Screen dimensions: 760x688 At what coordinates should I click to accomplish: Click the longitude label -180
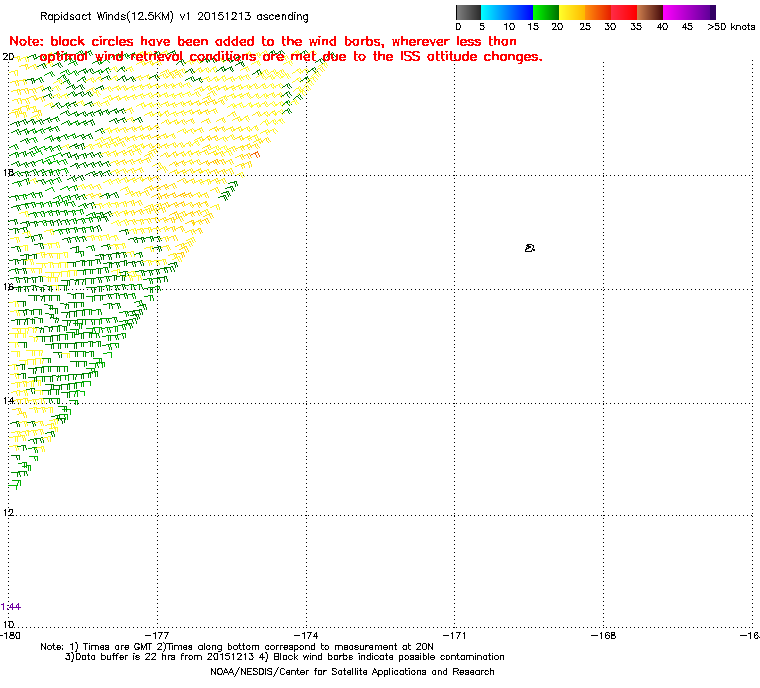tap(11, 635)
